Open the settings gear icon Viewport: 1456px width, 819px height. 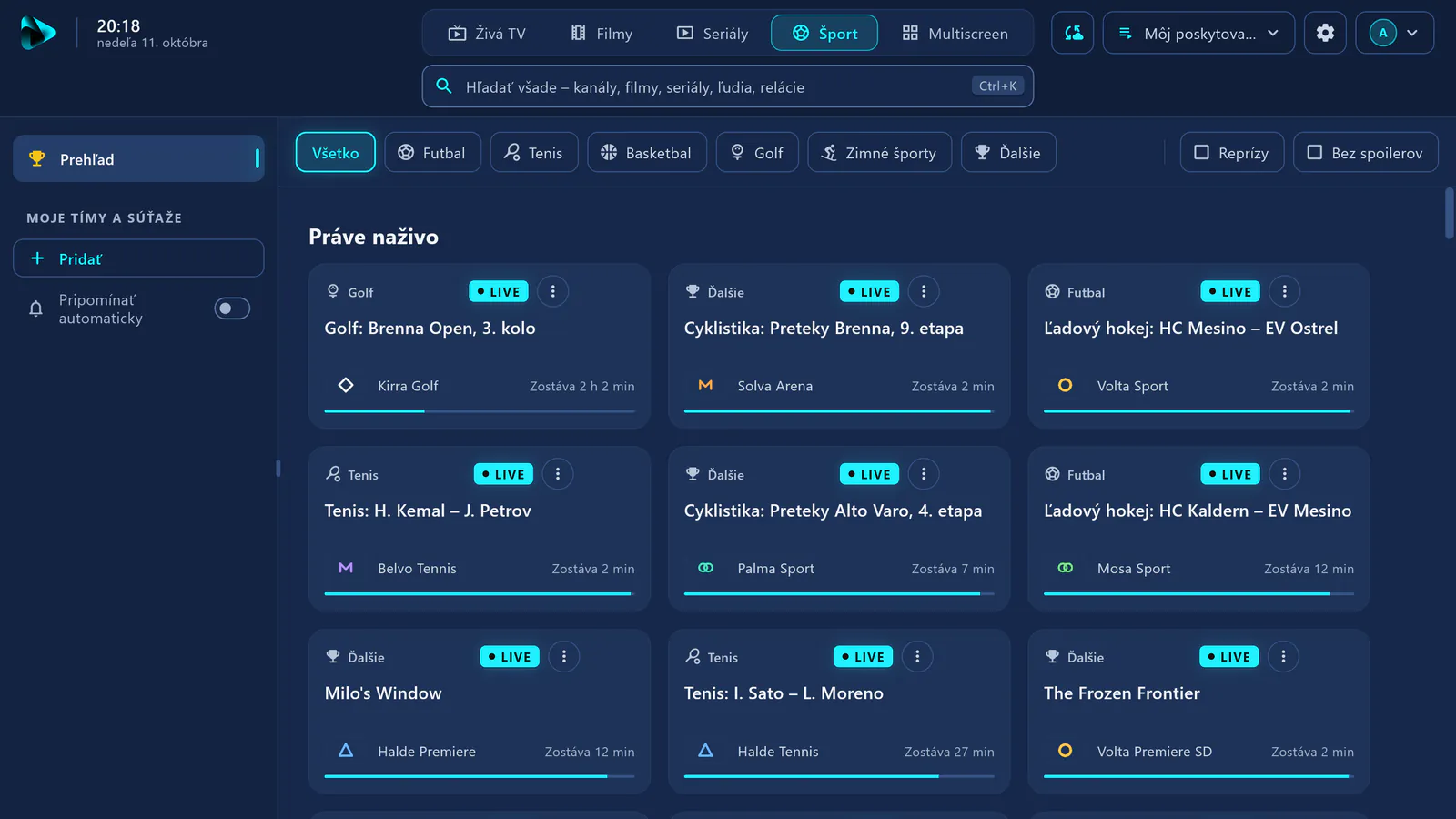[1325, 33]
